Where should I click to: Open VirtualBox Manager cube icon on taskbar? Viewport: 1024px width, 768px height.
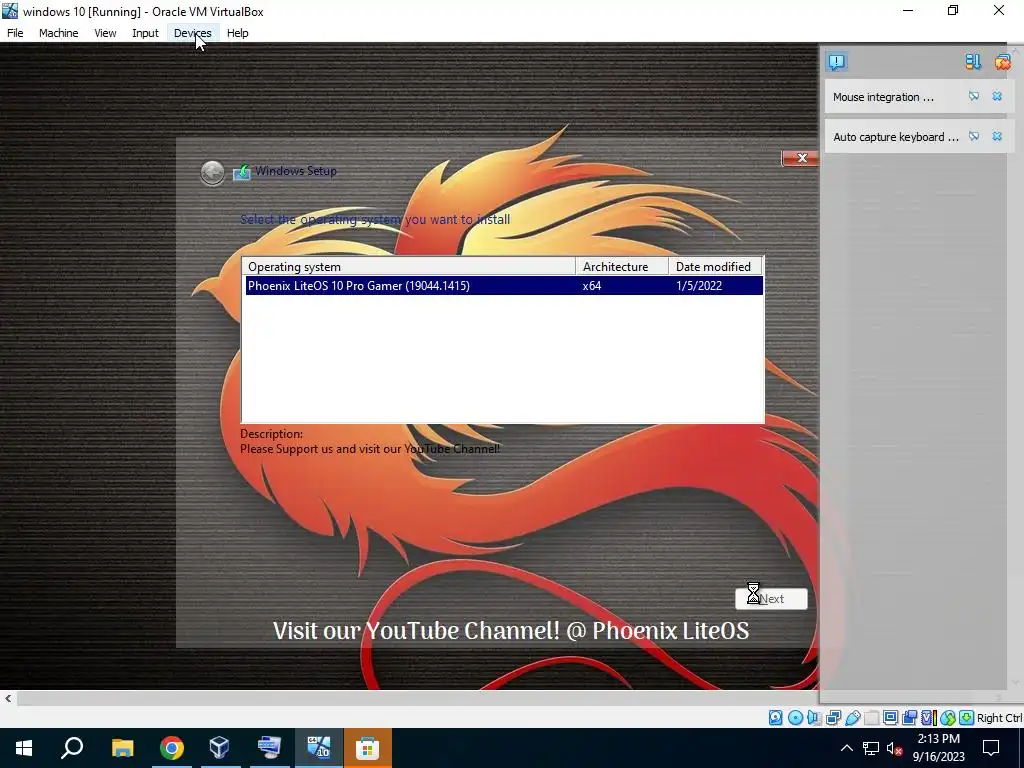pos(220,748)
